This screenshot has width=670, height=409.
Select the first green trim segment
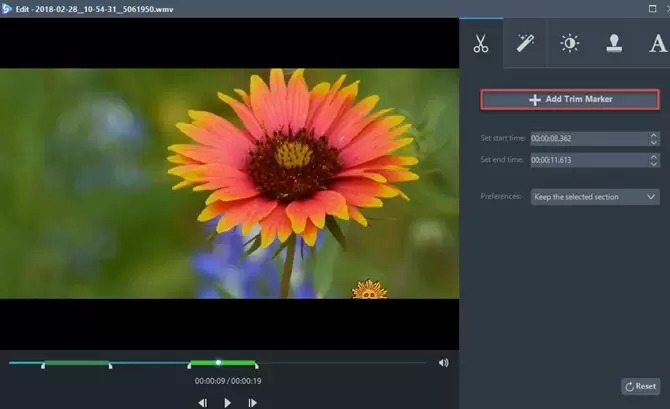pyautogui.click(x=76, y=363)
